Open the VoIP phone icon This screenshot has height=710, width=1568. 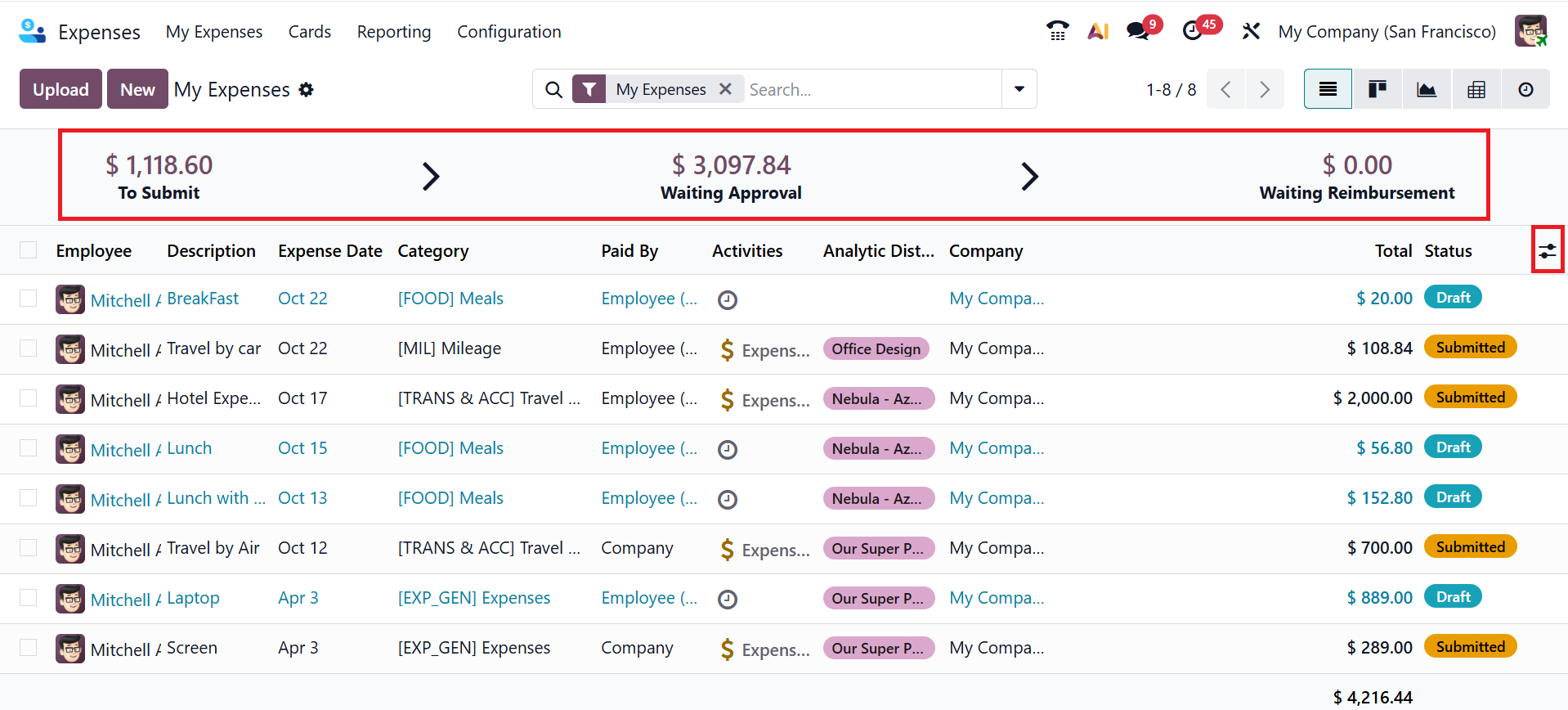(1058, 31)
